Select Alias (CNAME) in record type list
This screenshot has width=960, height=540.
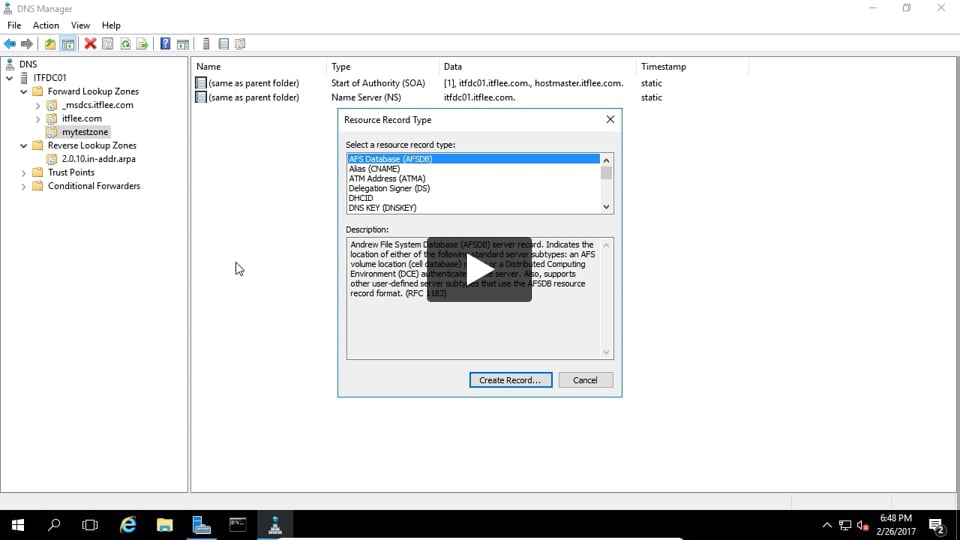pos(374,169)
